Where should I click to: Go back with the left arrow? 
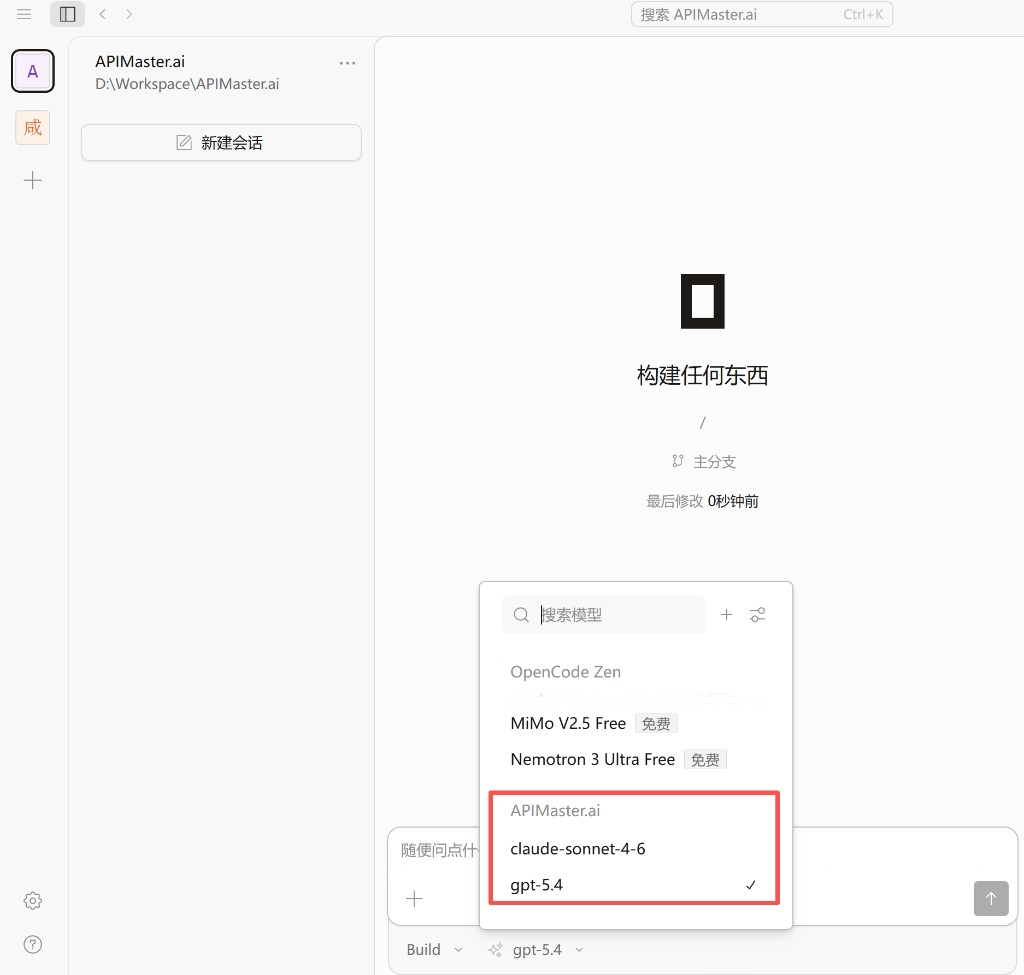click(x=103, y=14)
